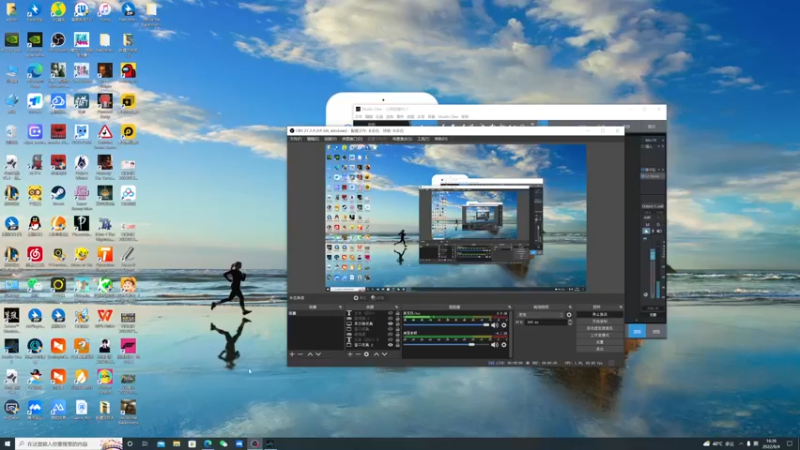Click the taskbar search box
The height and width of the screenshot is (450, 800).
coord(69,444)
